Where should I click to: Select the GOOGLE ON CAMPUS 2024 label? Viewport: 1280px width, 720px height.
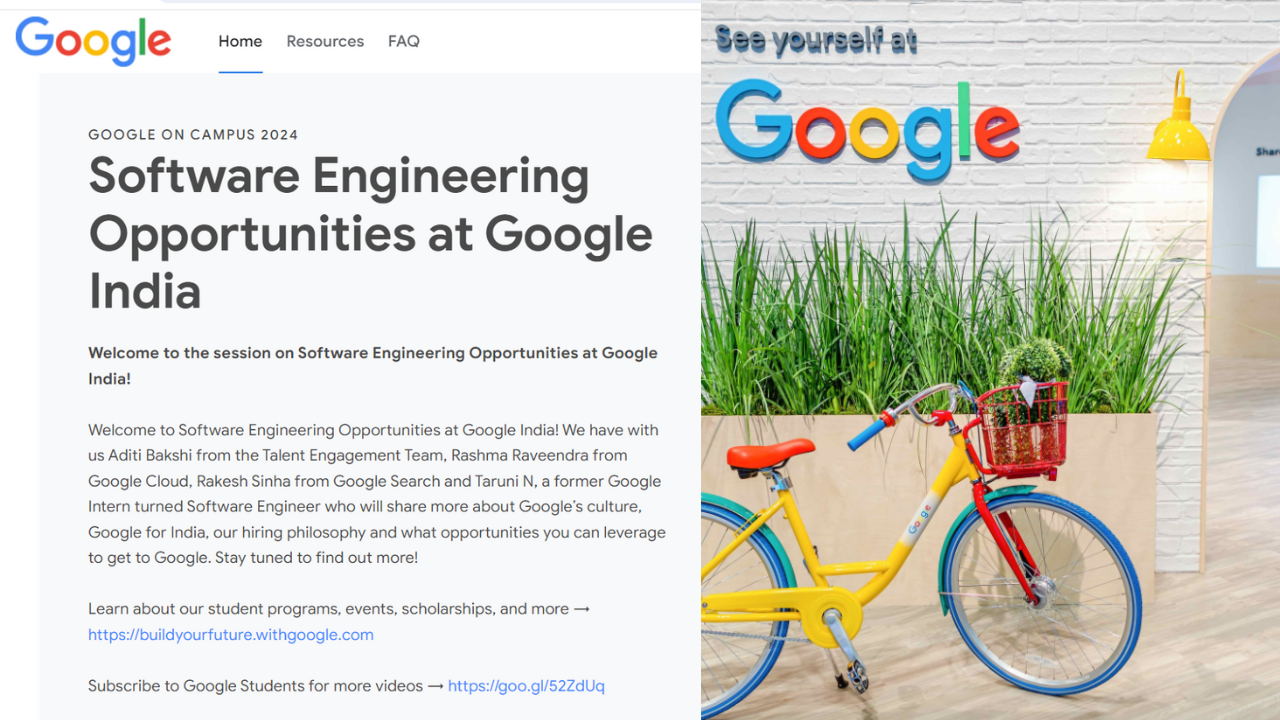(193, 135)
